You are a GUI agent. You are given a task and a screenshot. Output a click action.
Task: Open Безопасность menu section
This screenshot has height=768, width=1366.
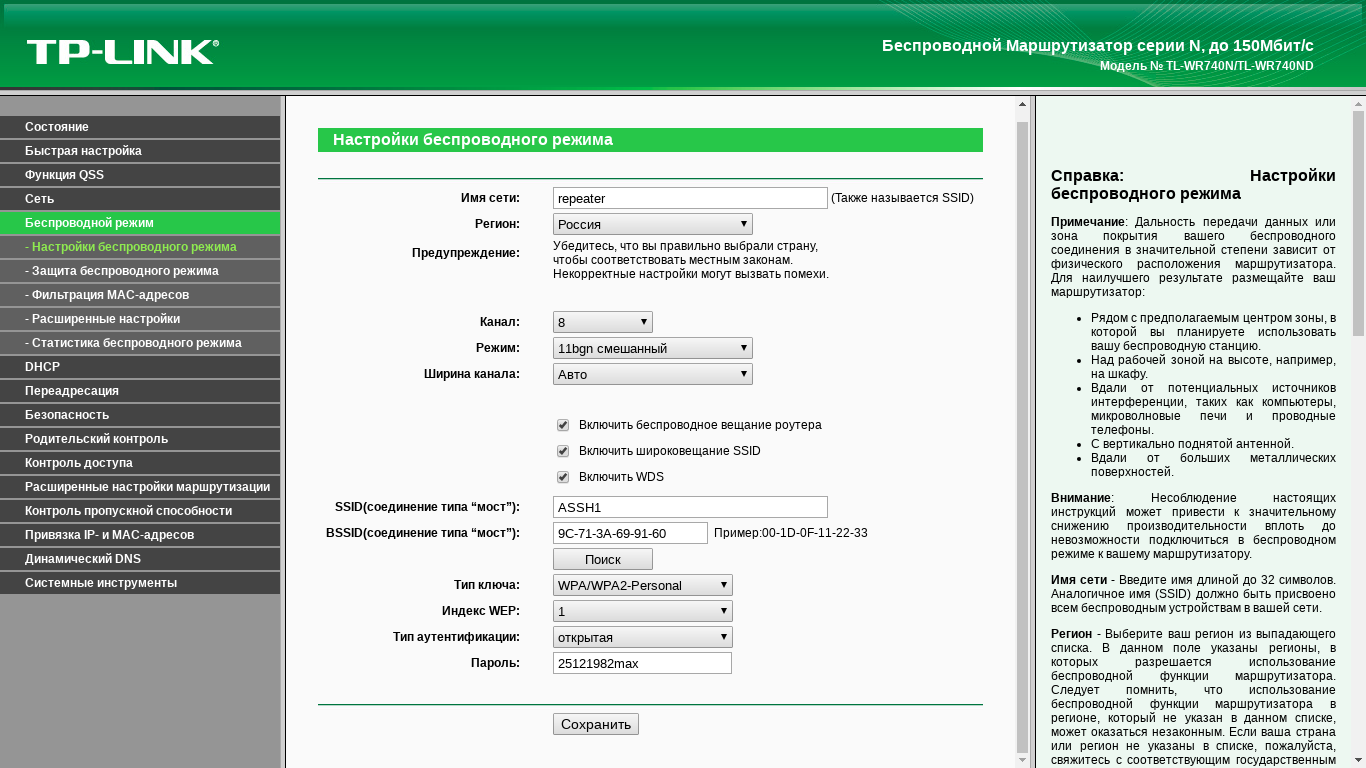[x=140, y=415]
